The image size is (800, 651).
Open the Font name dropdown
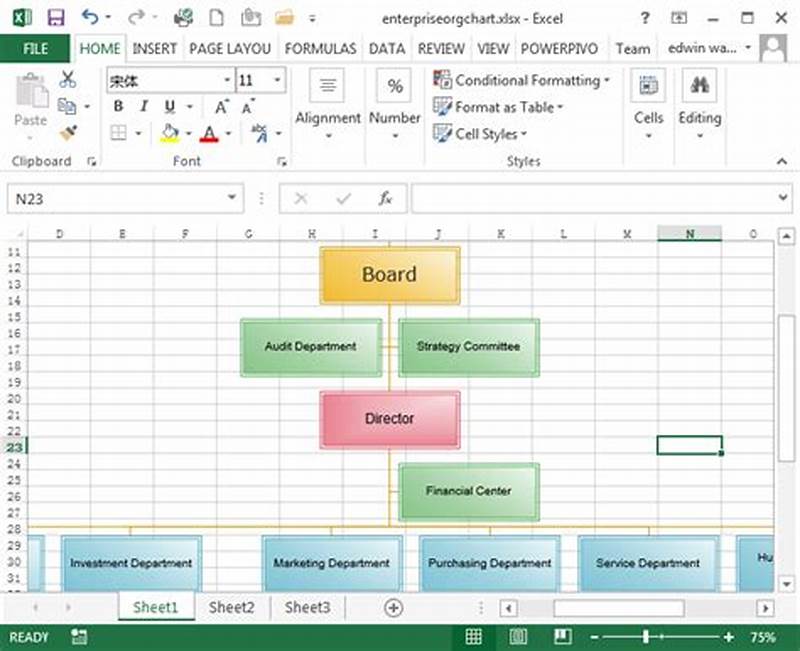tap(226, 79)
